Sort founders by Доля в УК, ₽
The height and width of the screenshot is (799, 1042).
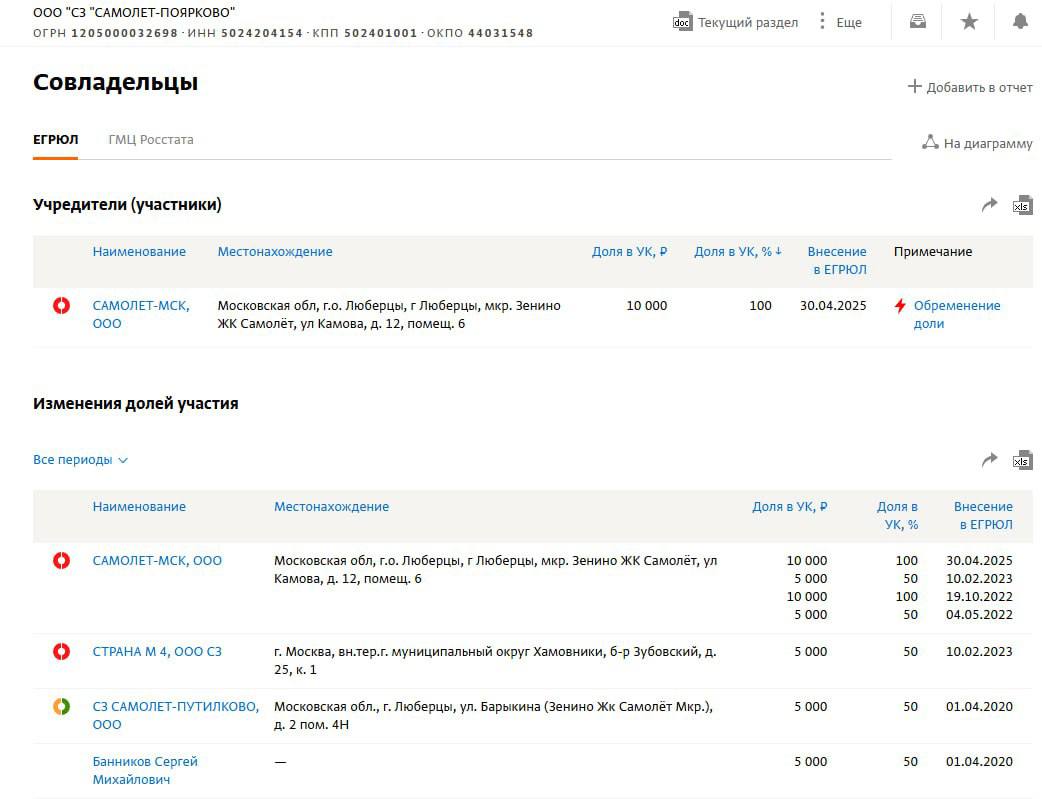pos(629,251)
